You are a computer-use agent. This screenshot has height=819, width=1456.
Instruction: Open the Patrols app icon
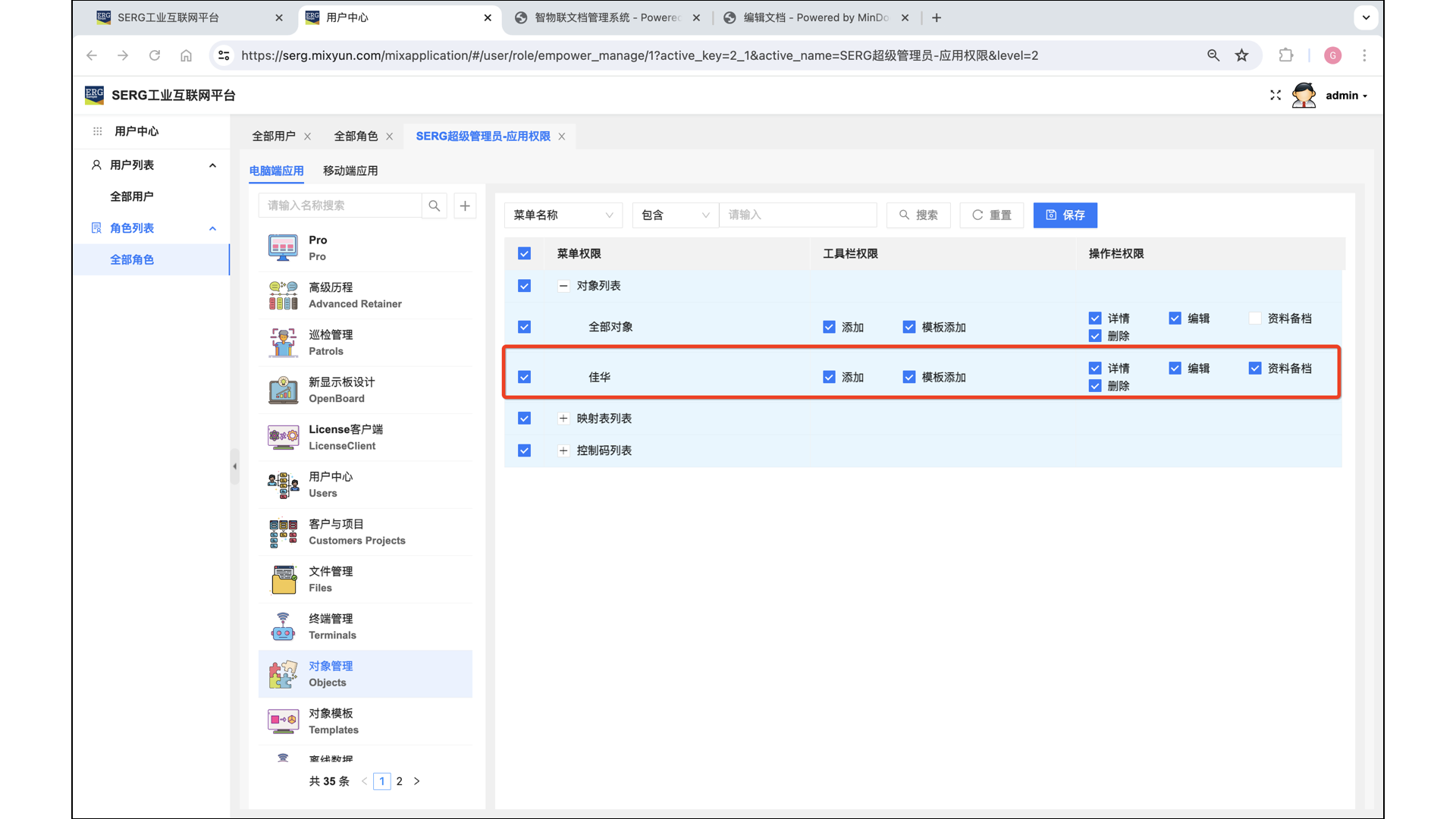[283, 343]
